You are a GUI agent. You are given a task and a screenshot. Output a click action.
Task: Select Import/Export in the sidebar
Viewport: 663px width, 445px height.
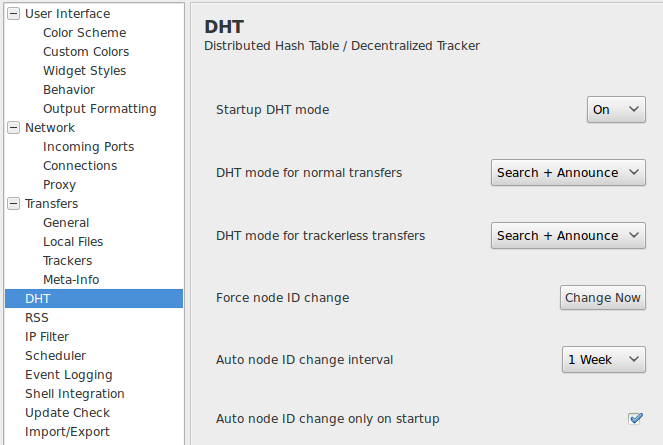(x=67, y=431)
